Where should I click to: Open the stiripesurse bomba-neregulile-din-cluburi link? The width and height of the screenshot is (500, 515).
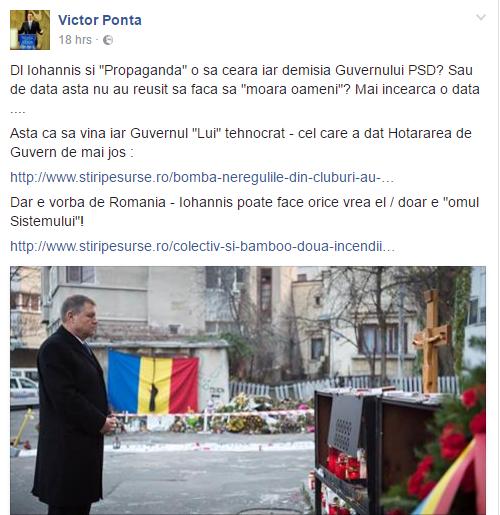click(x=202, y=177)
